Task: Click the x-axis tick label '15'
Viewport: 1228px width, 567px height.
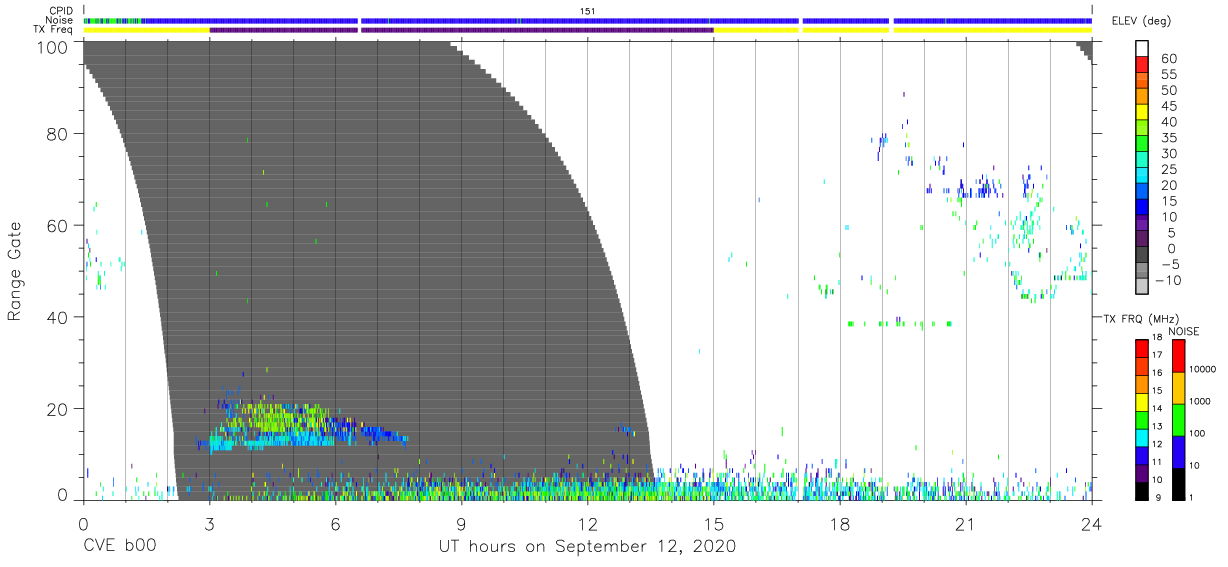Action: pyautogui.click(x=713, y=523)
